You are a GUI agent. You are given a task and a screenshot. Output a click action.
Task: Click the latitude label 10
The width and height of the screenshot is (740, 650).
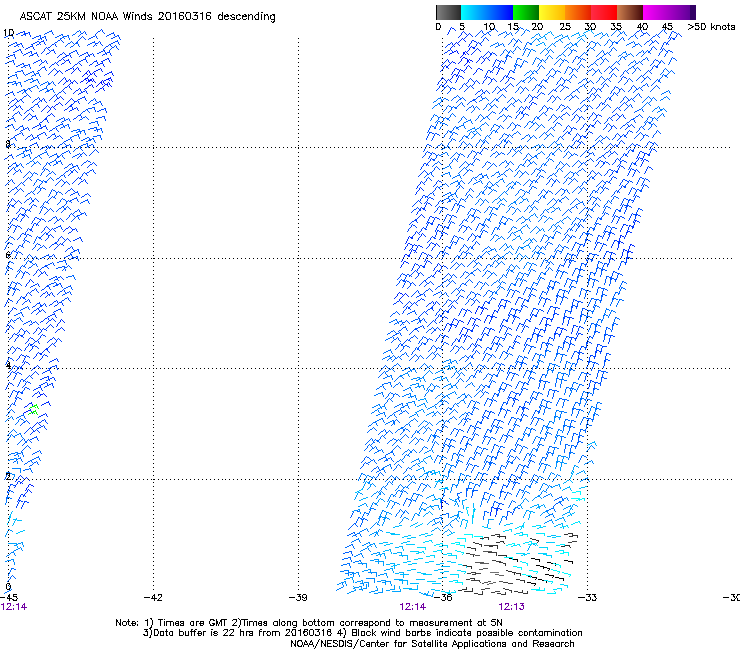click(8, 33)
